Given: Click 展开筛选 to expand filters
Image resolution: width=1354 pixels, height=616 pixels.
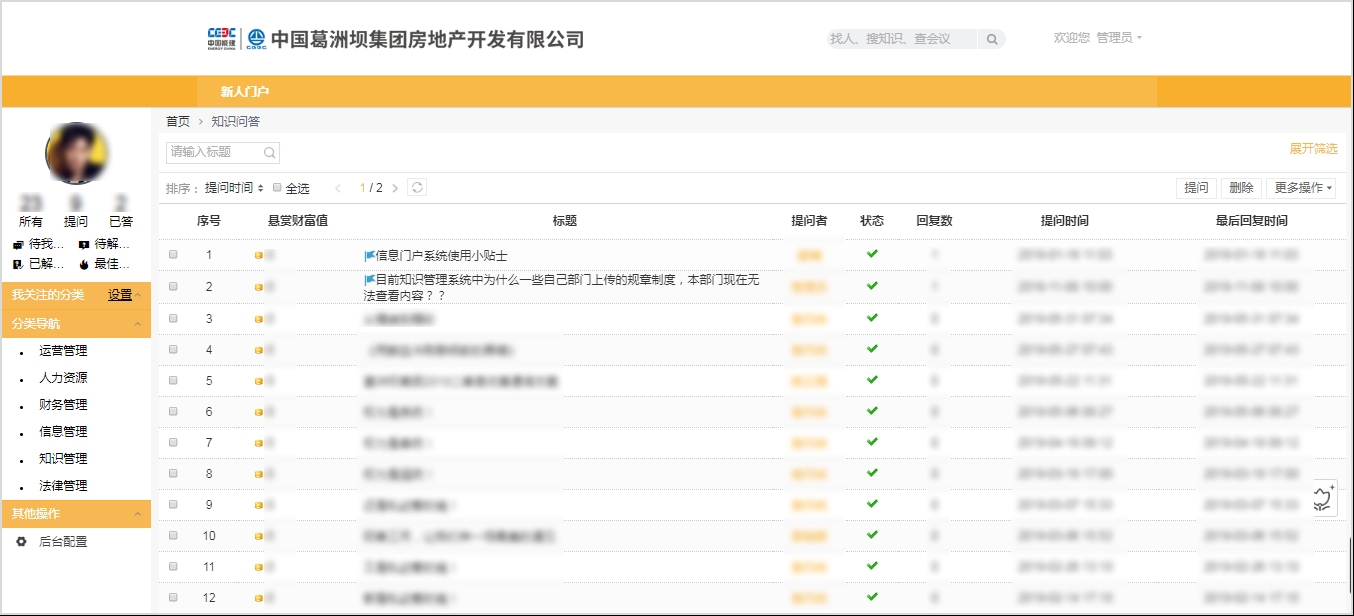Looking at the screenshot, I should (x=1313, y=149).
